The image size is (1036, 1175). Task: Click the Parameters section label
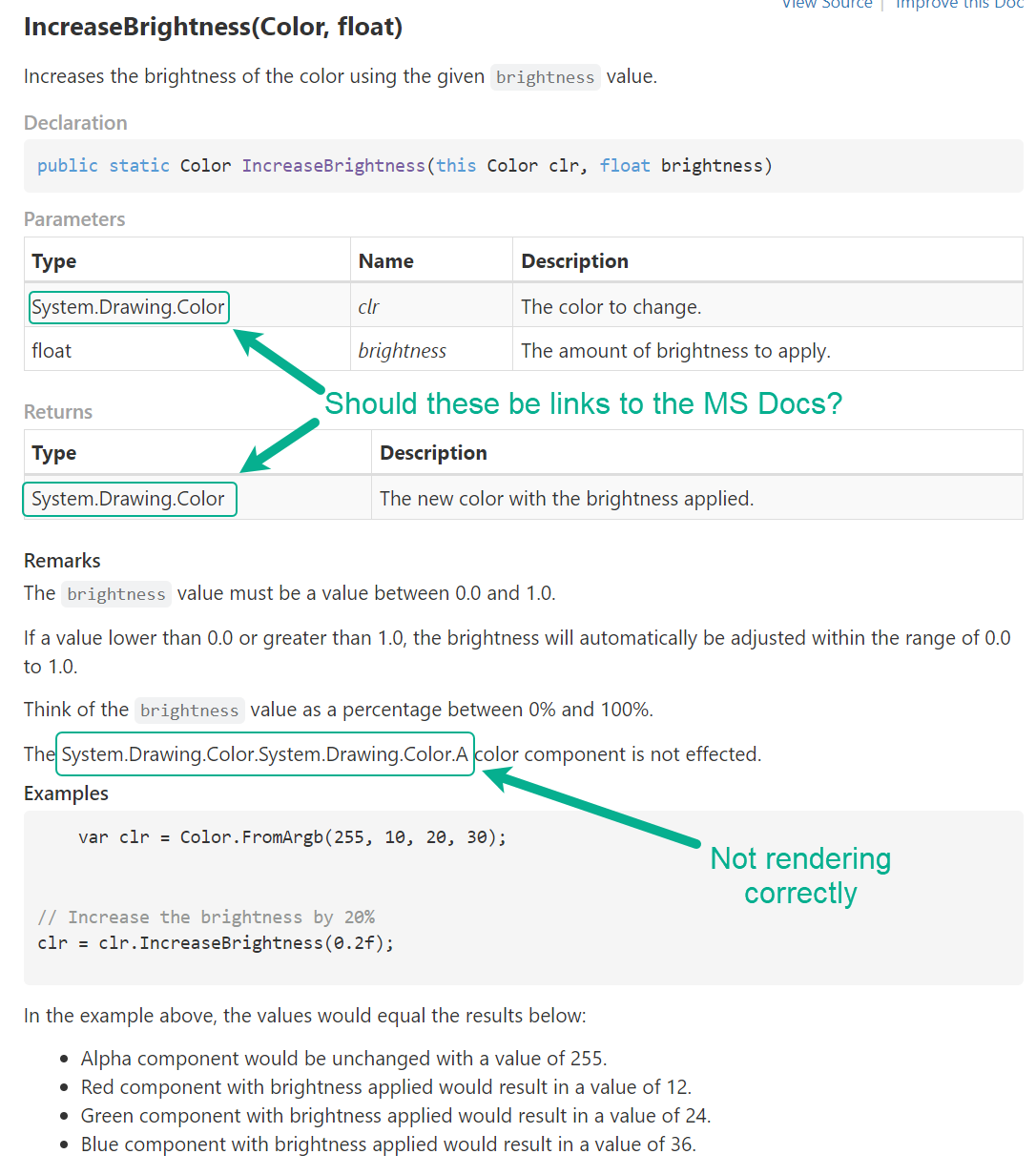click(74, 219)
